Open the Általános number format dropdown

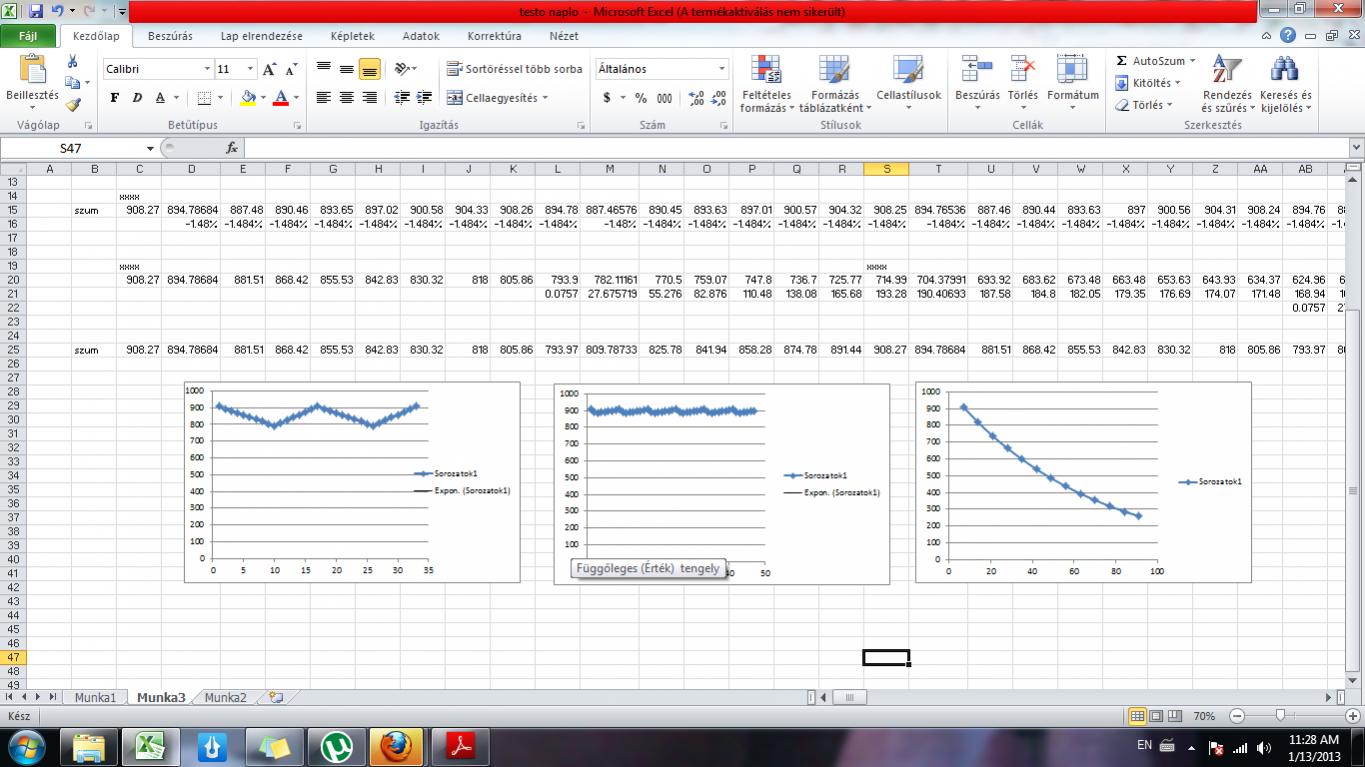722,69
